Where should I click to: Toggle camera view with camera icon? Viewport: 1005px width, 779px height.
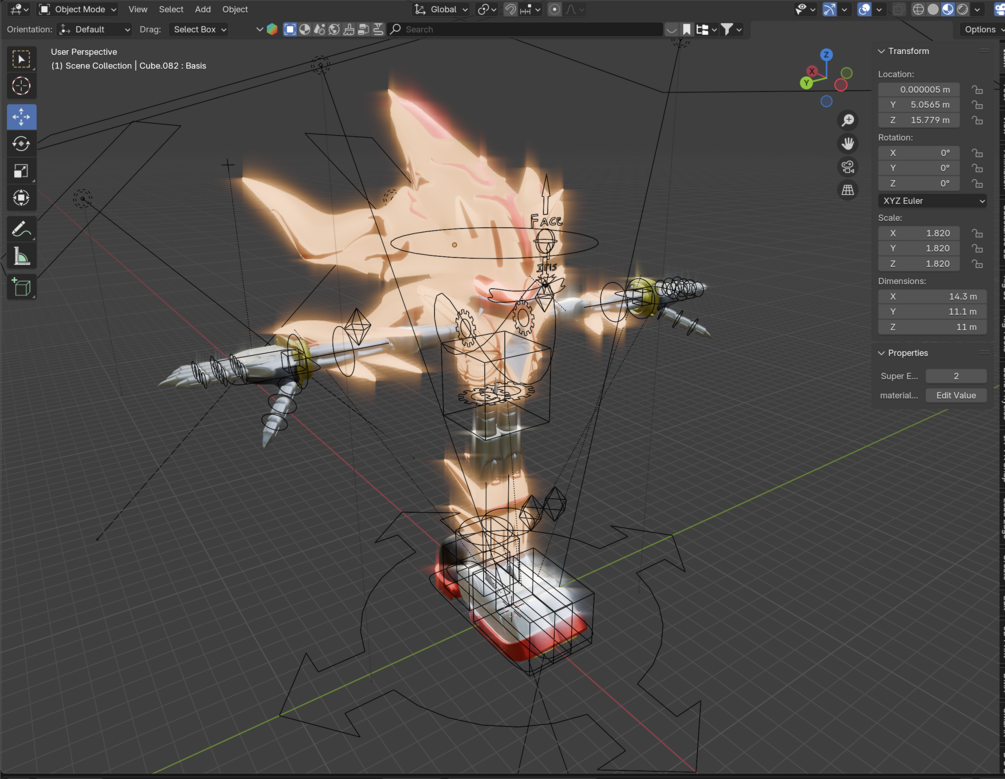click(x=847, y=167)
